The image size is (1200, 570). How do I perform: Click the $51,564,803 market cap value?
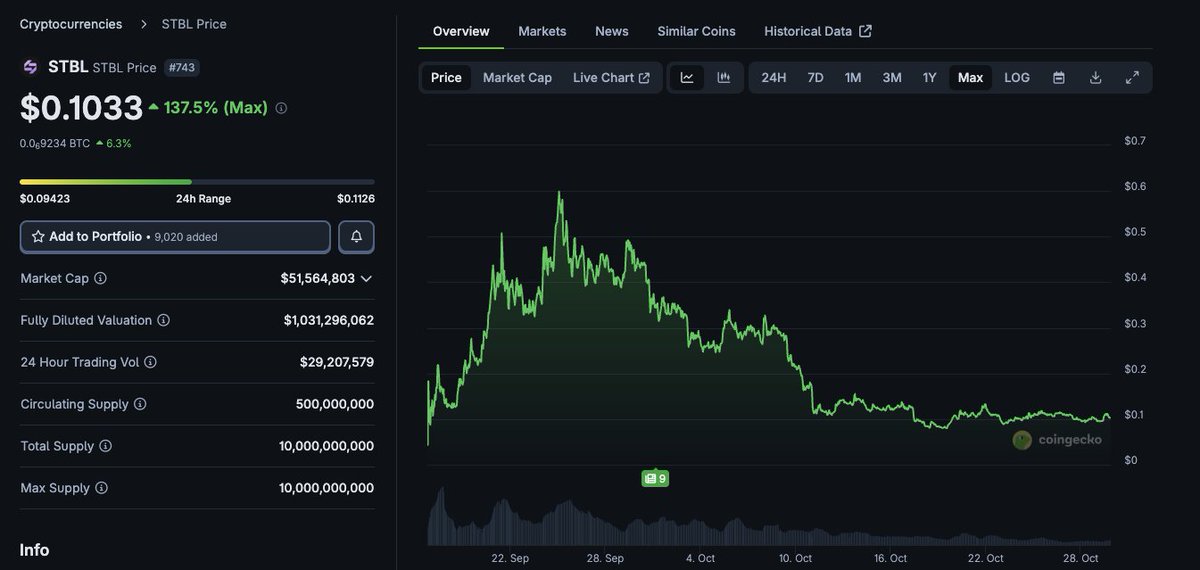coord(318,278)
